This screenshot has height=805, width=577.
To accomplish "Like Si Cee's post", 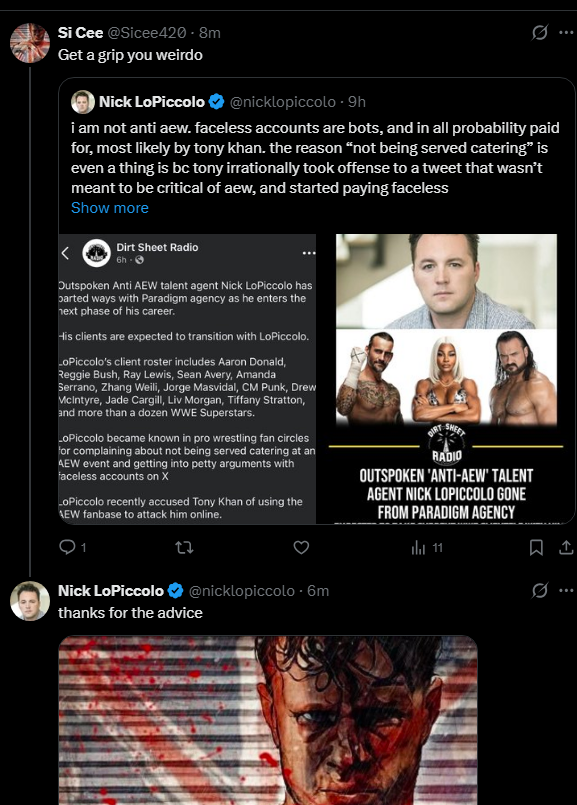I will (x=301, y=548).
